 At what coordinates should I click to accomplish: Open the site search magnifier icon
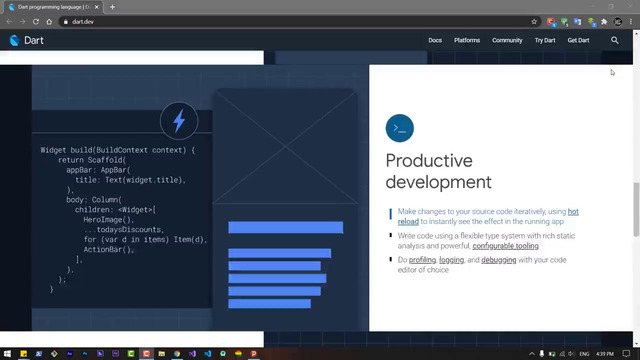[x=615, y=40]
